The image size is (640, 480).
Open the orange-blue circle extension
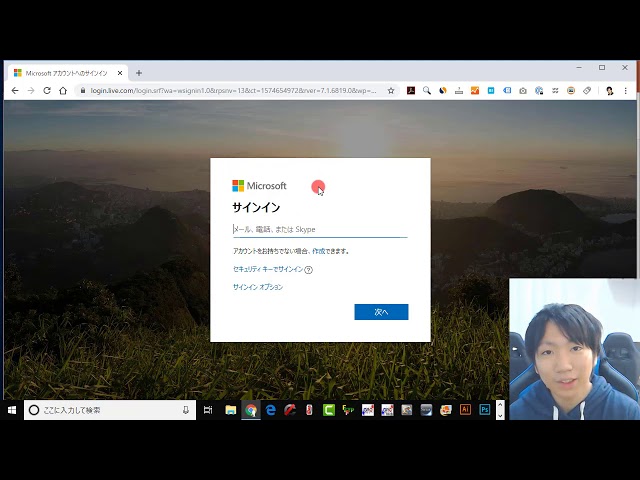tap(443, 91)
